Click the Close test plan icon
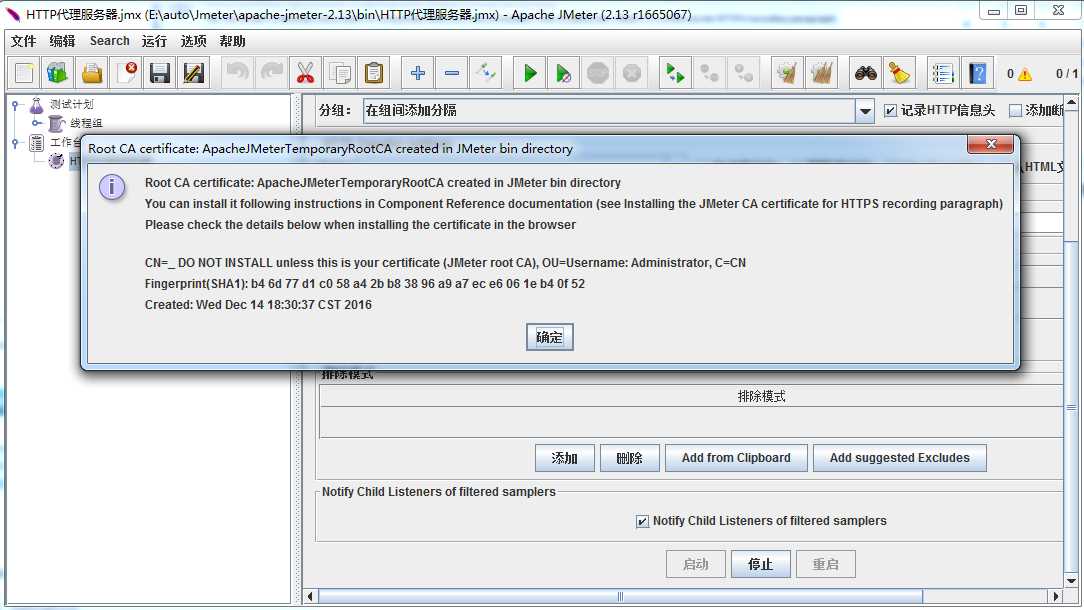Image resolution: width=1084 pixels, height=610 pixels. tap(126, 73)
